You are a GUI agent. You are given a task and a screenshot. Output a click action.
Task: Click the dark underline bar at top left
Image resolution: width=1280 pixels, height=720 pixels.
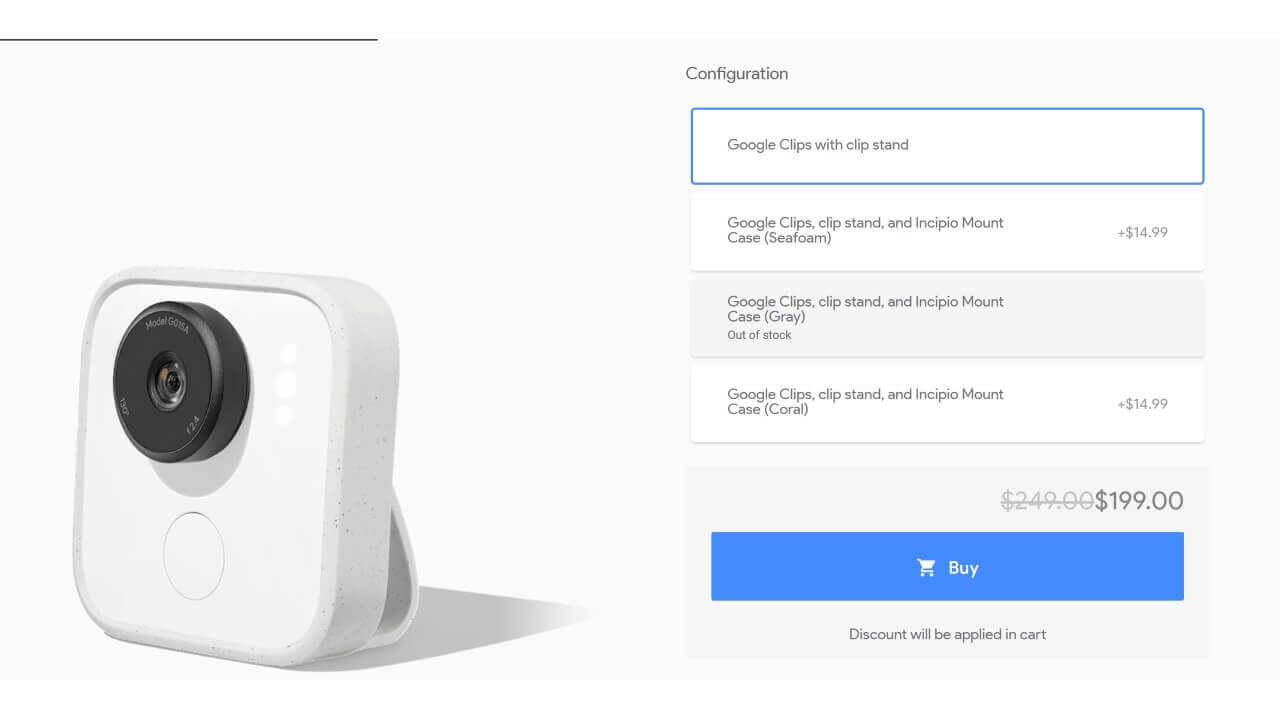188,39
